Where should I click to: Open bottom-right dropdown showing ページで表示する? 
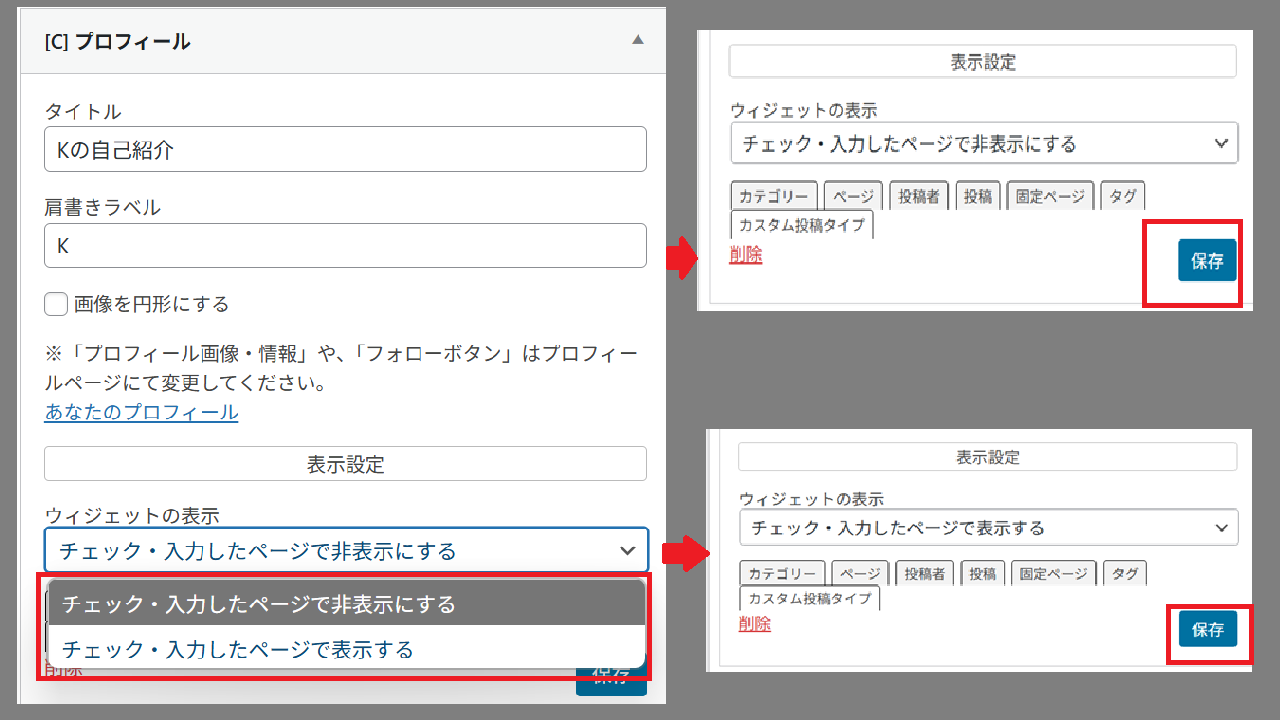[988, 527]
